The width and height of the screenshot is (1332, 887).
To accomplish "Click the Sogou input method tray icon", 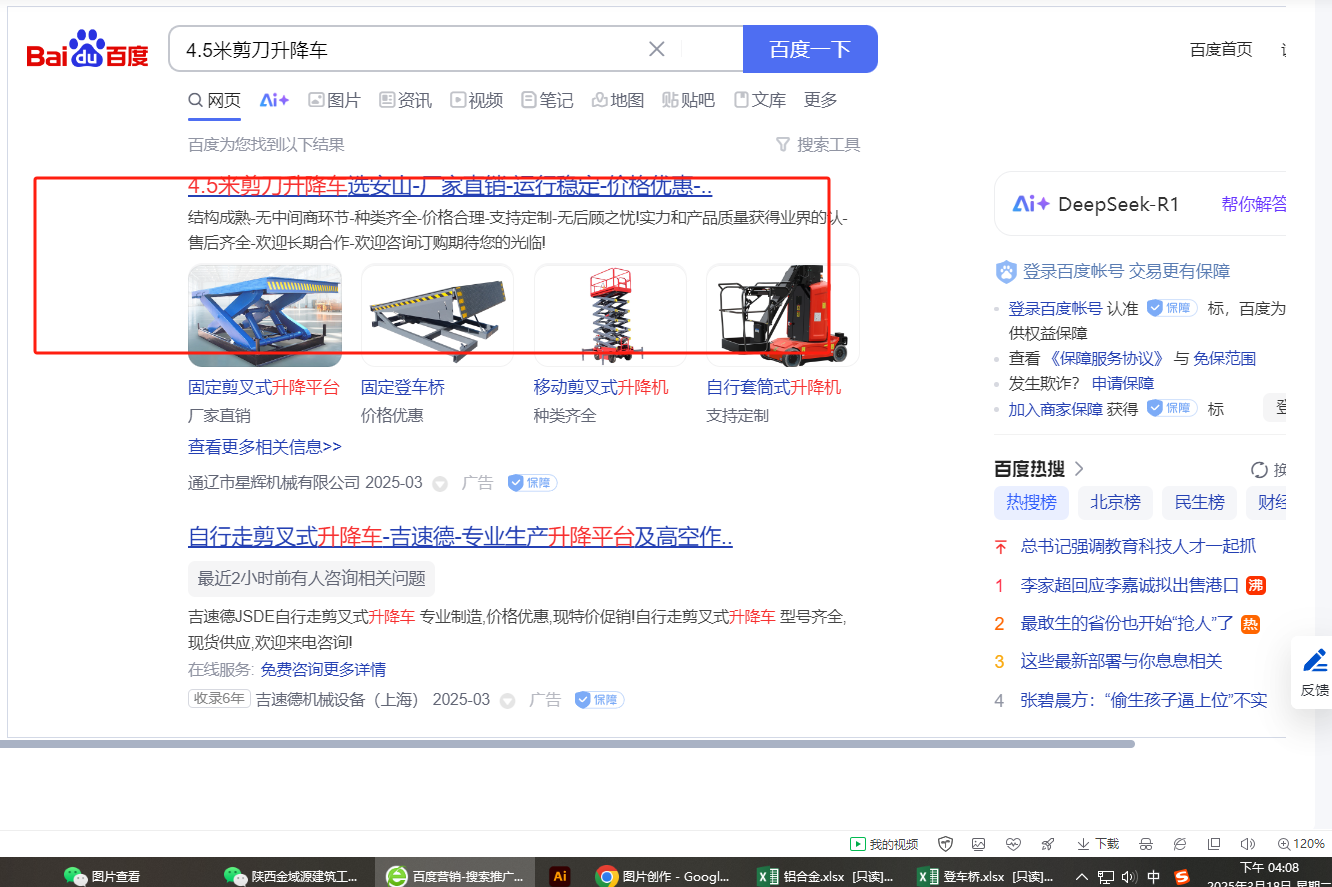I will [x=1182, y=877].
